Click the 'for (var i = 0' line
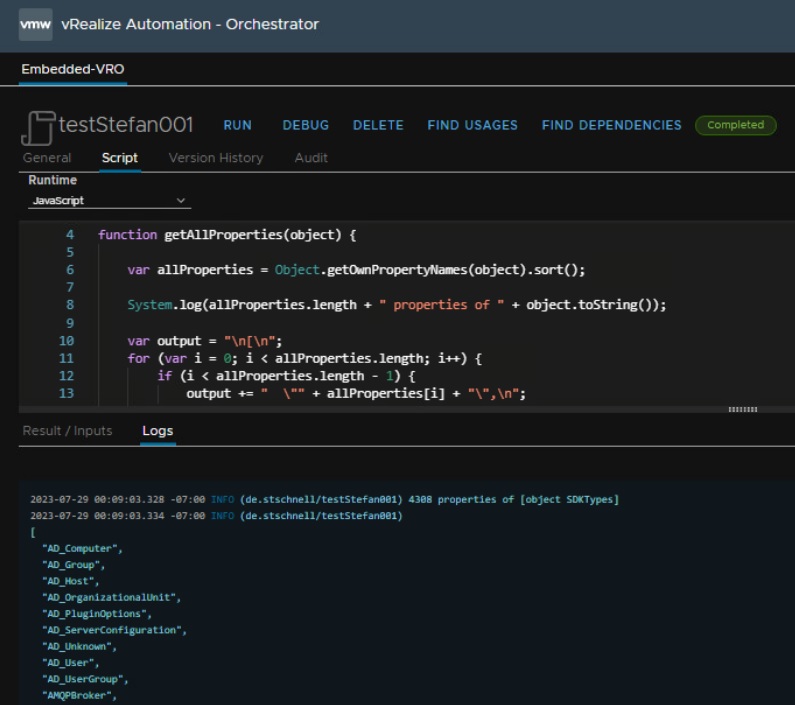 pos(305,359)
